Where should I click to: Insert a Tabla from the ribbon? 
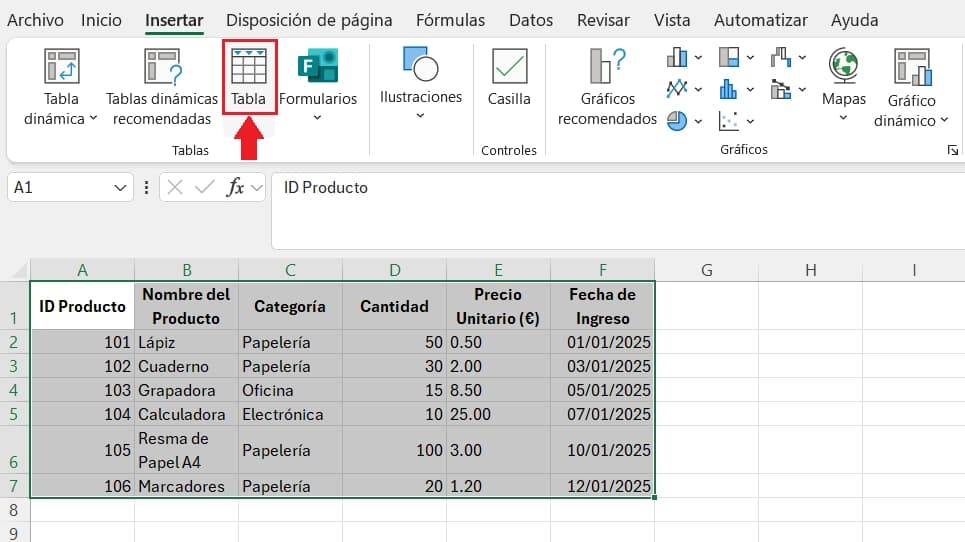(249, 77)
